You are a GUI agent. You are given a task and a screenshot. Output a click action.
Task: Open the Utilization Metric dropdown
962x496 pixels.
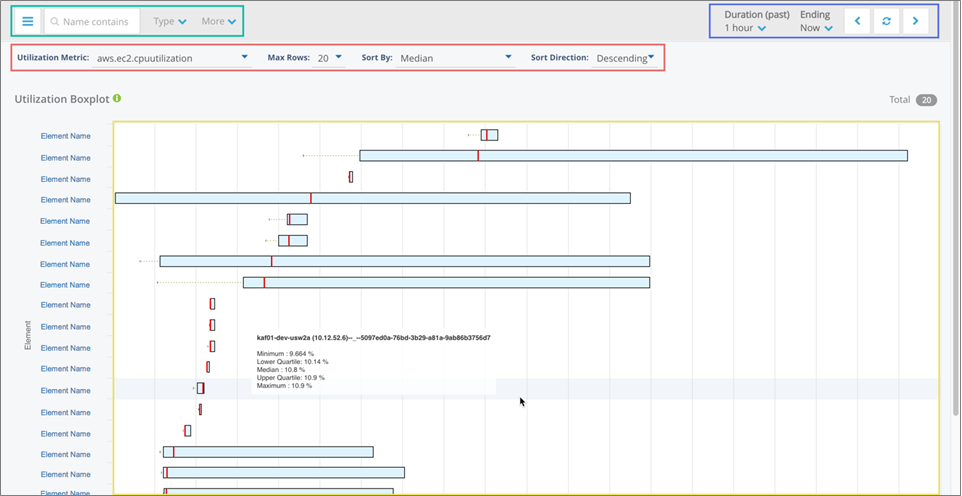(171, 58)
